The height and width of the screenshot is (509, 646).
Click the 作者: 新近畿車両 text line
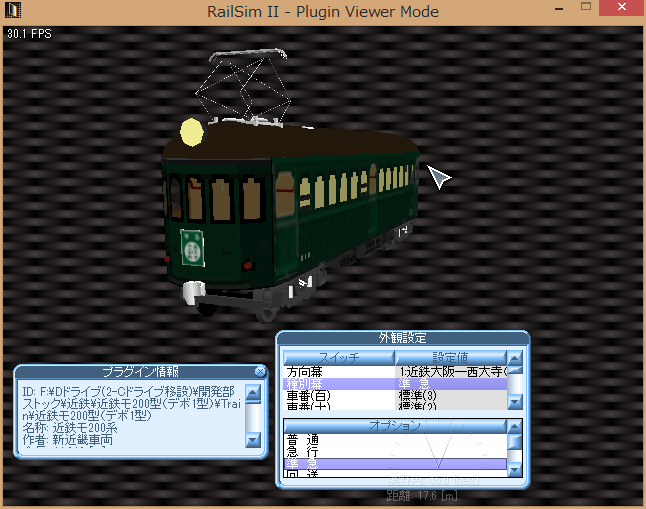[68, 440]
